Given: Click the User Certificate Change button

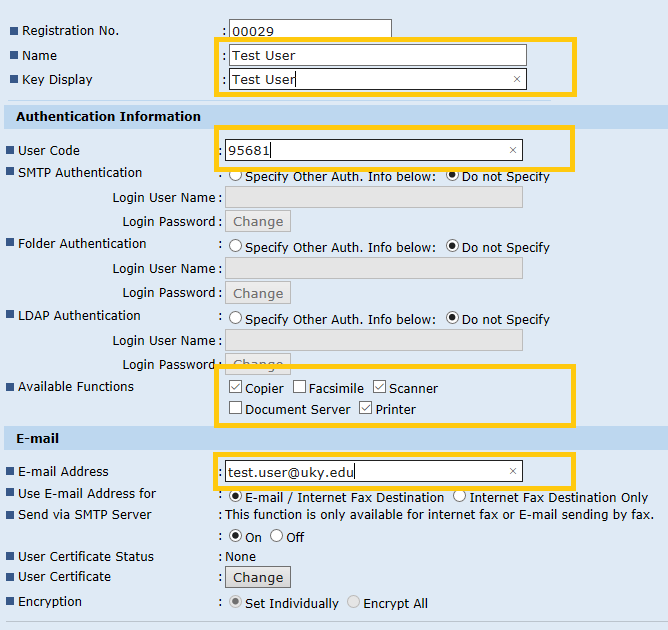Looking at the screenshot, I should pos(258,577).
